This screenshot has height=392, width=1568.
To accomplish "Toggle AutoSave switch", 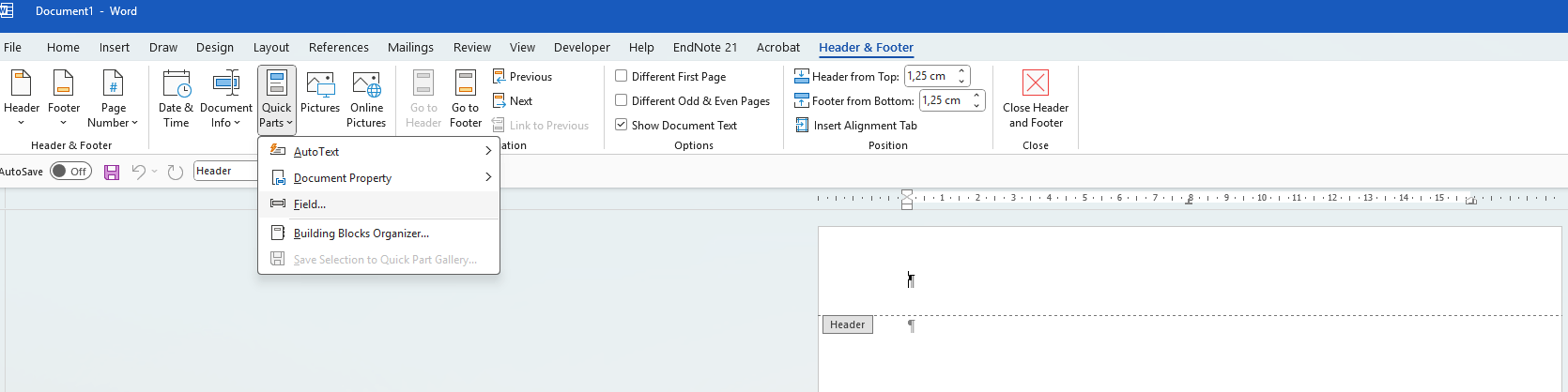I will tap(70, 172).
